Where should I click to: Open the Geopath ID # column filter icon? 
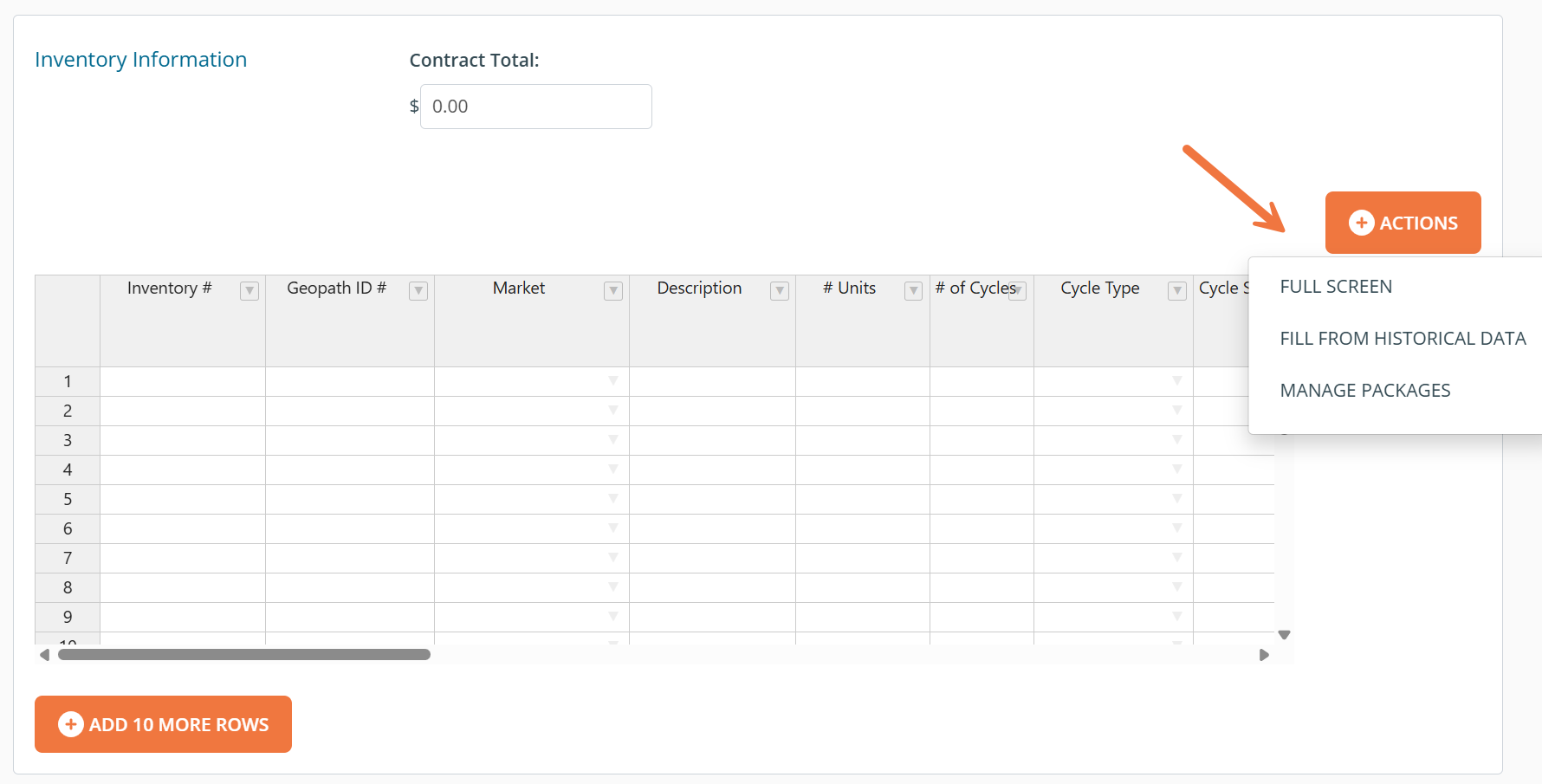click(418, 291)
